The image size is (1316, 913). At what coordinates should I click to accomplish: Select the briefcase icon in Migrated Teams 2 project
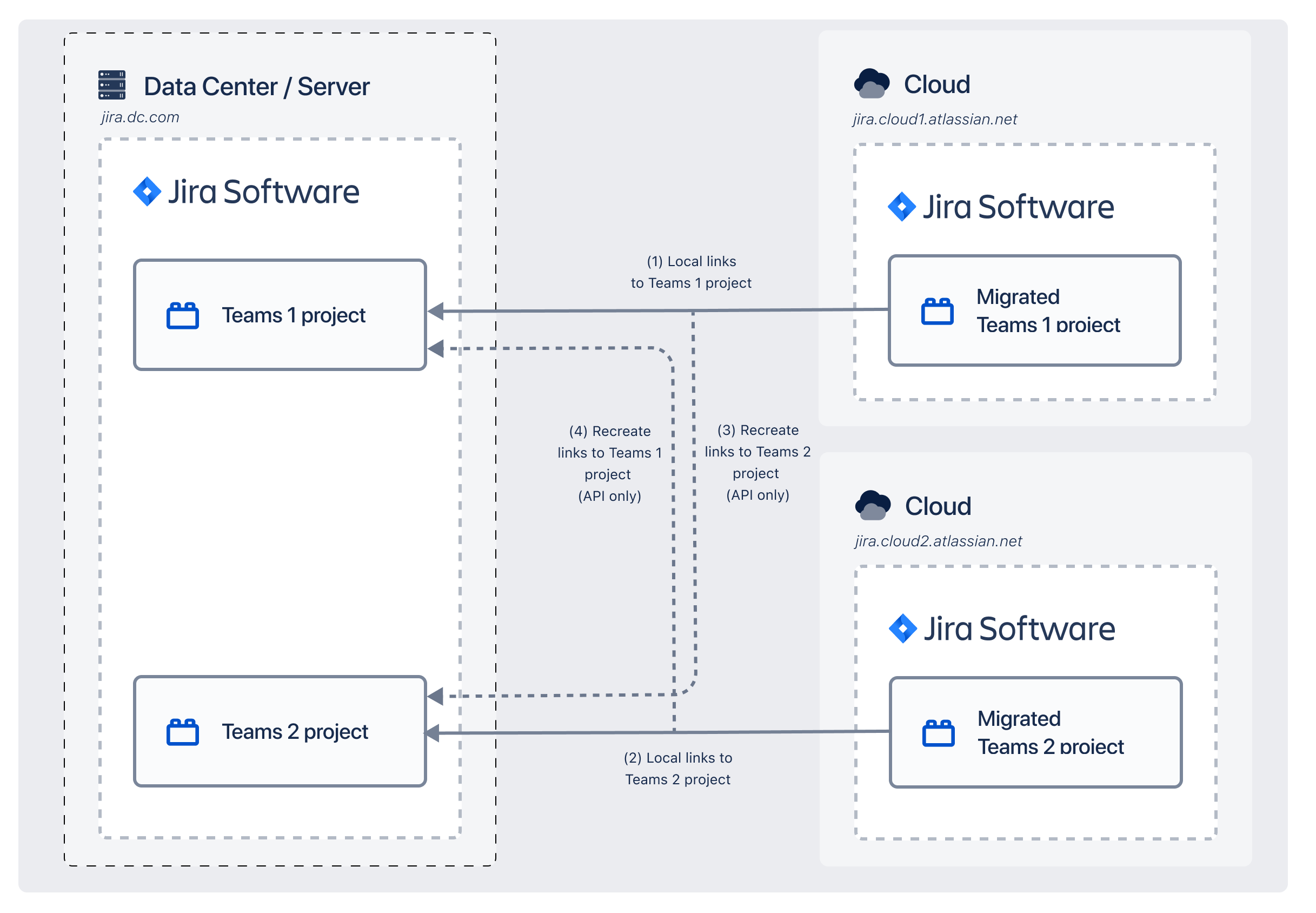pyautogui.click(x=939, y=733)
